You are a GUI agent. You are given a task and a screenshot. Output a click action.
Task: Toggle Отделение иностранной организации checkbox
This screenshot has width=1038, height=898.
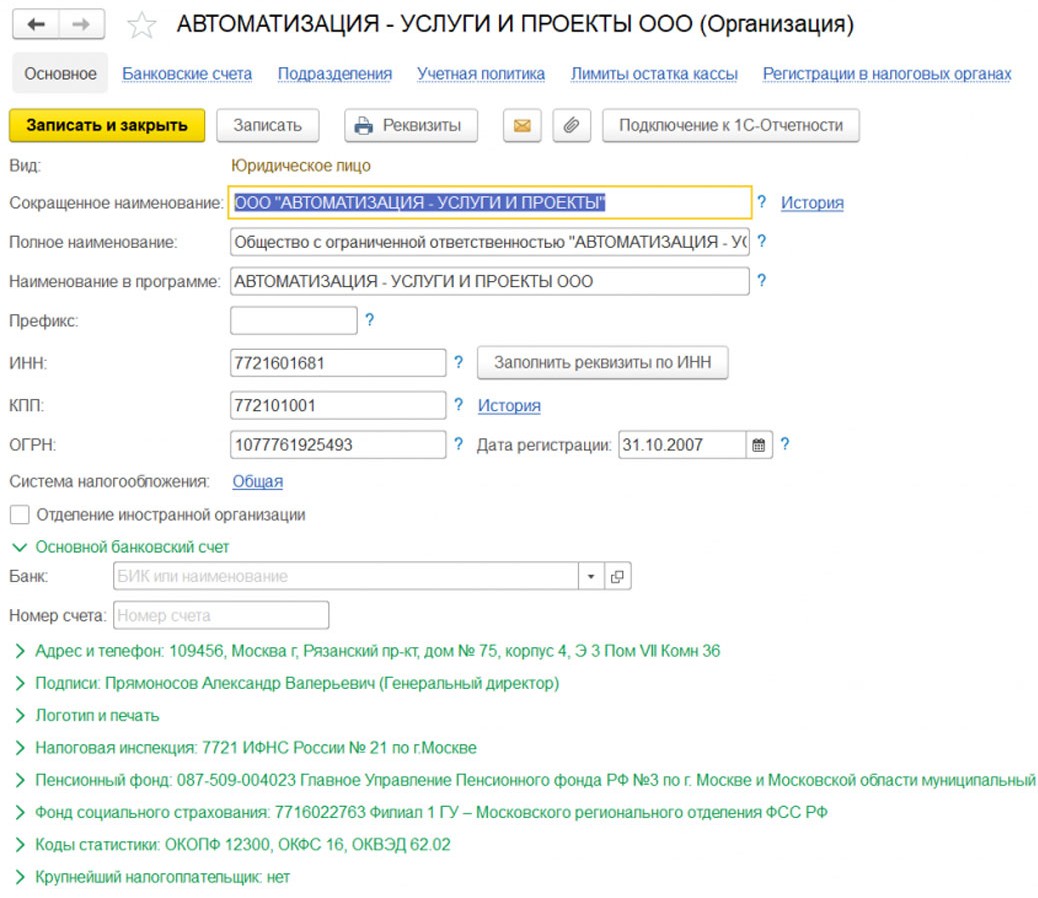[x=20, y=514]
